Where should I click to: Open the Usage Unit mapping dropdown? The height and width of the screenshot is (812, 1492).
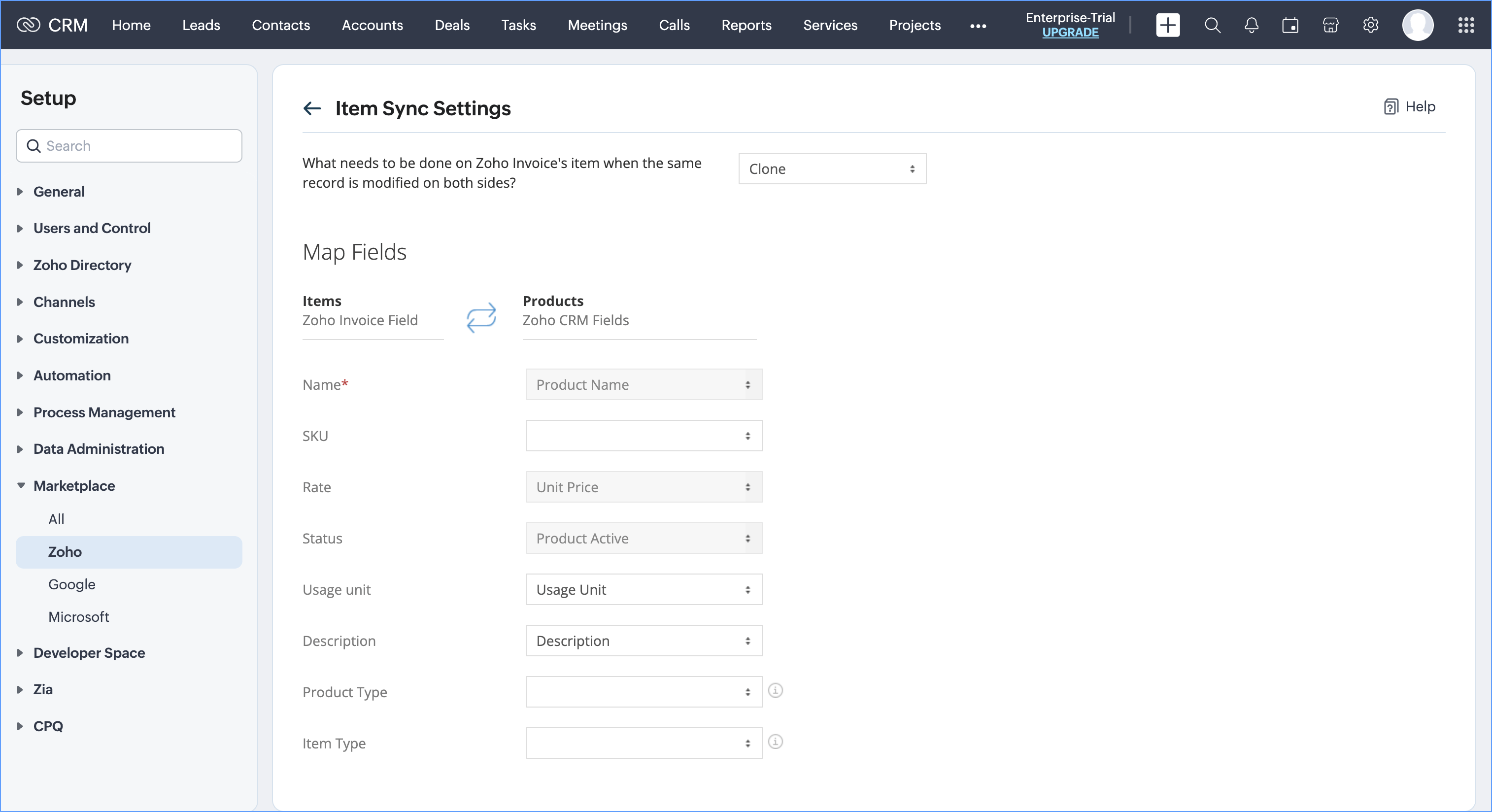[644, 590]
